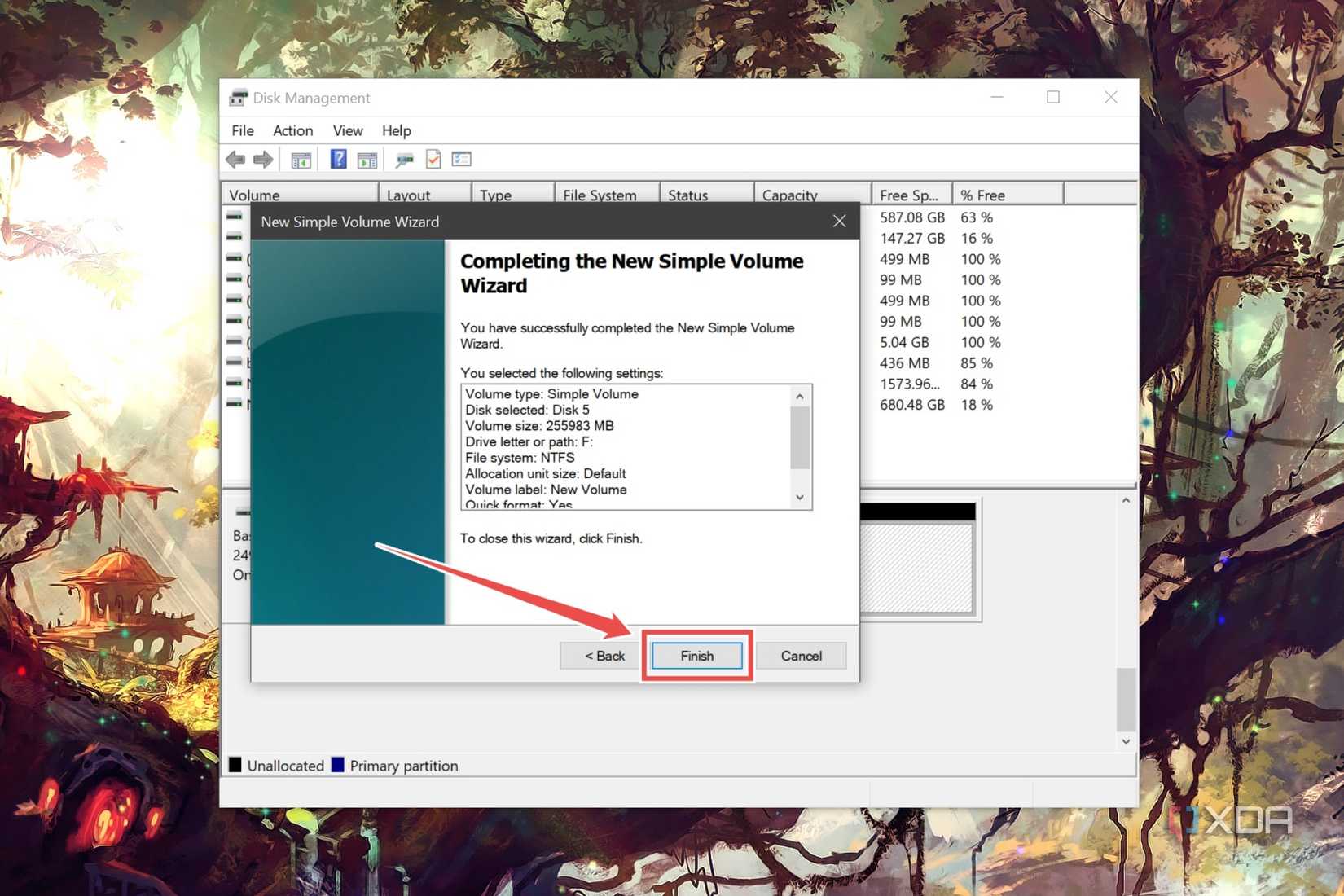Minimize the Disk Management window

pos(997,97)
